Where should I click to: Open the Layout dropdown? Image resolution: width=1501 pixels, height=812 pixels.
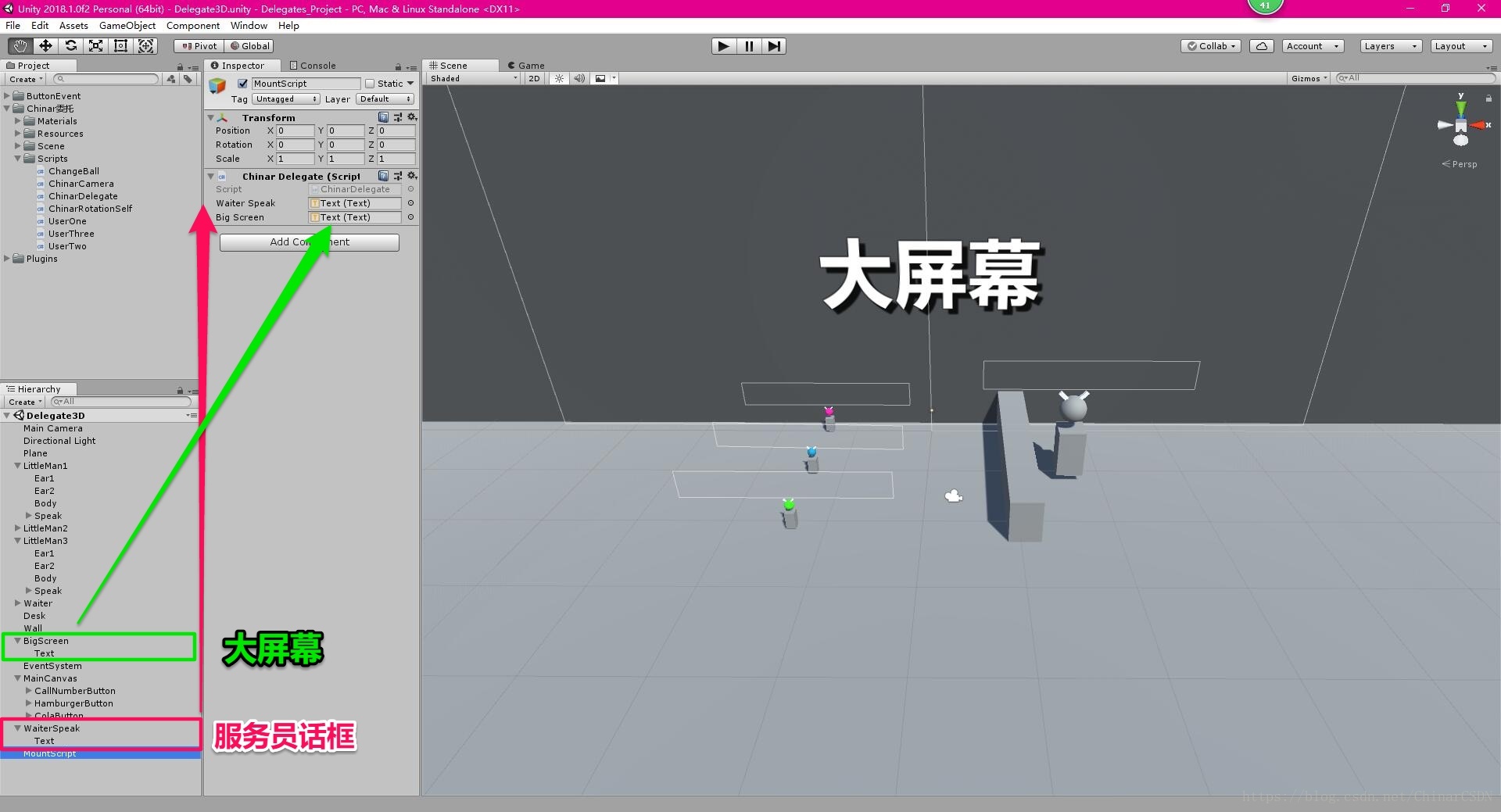click(1461, 46)
